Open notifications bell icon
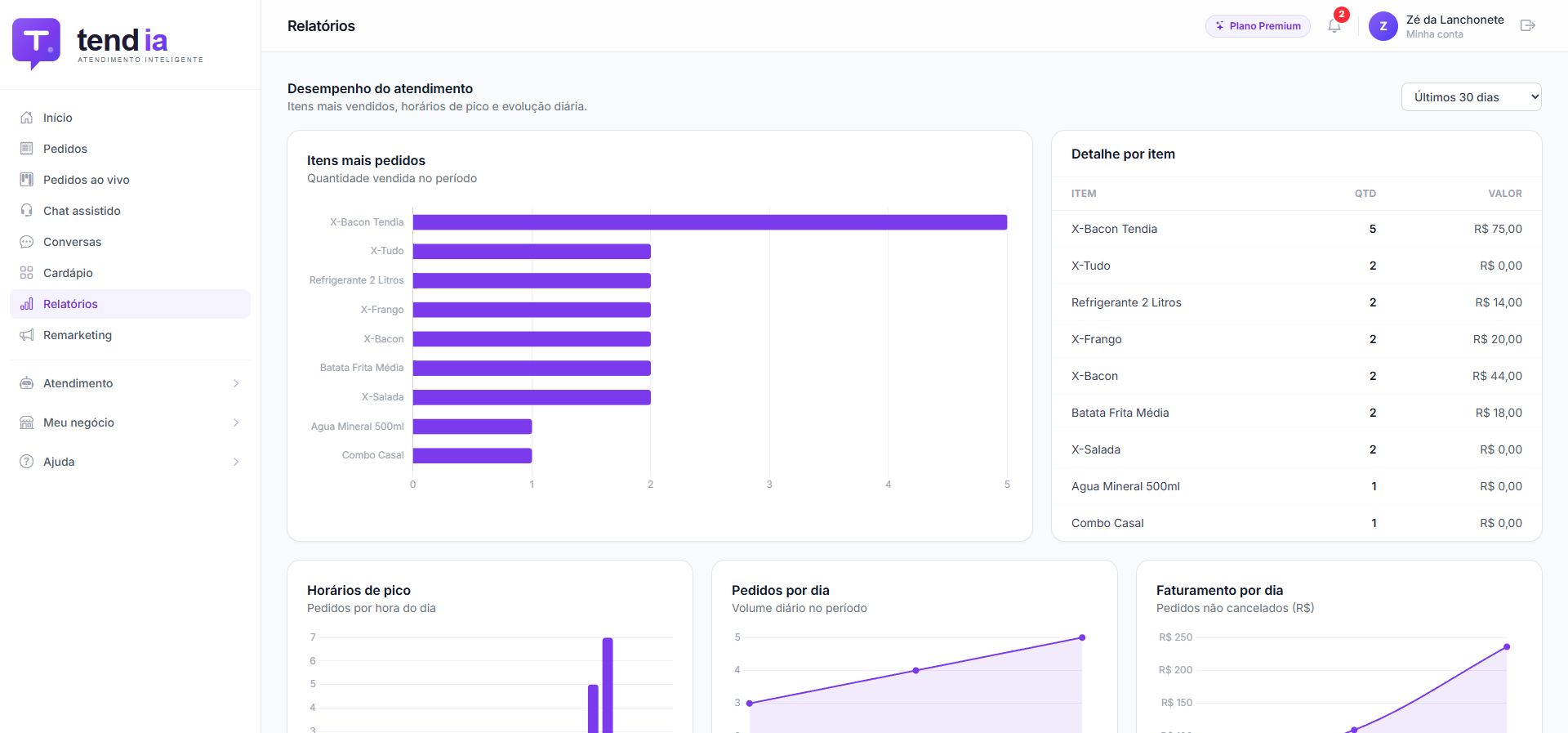This screenshot has width=1568, height=733. pos(1334,26)
